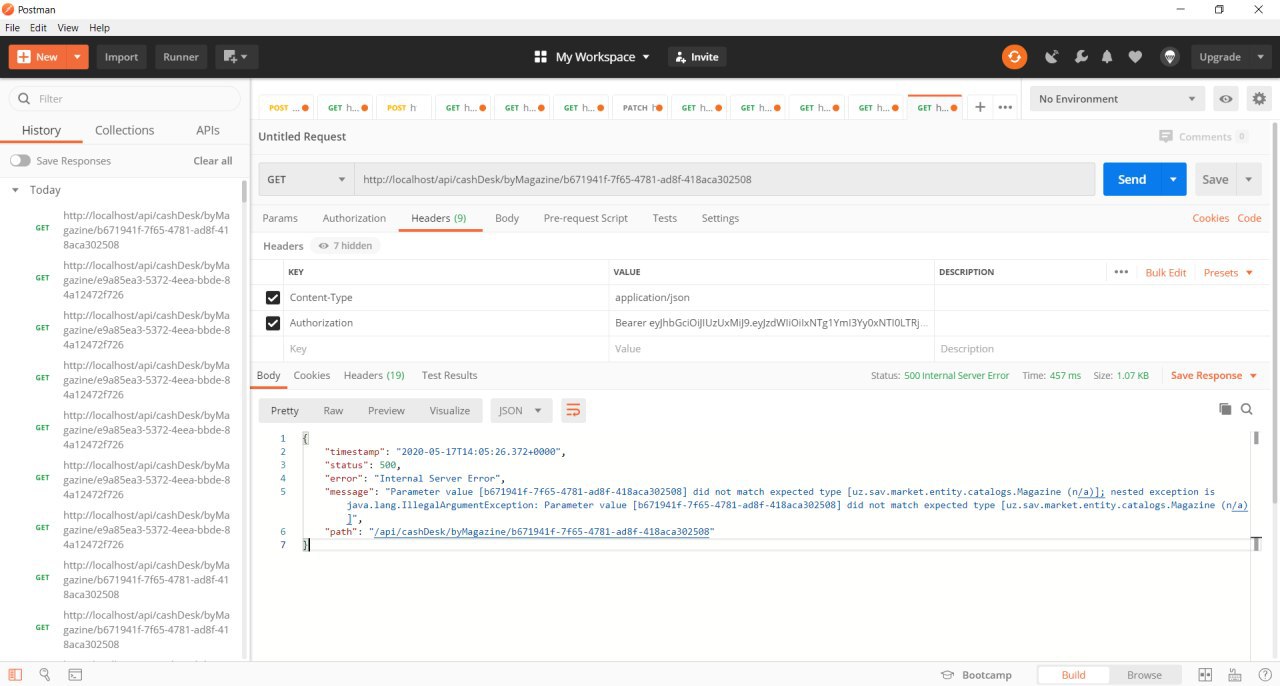Image resolution: width=1280 pixels, height=686 pixels.
Task: Switch to two-pane layout icon
Action: pos(1205,675)
